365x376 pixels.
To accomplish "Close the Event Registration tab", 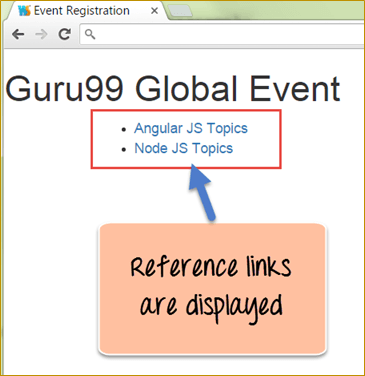I will pos(154,11).
